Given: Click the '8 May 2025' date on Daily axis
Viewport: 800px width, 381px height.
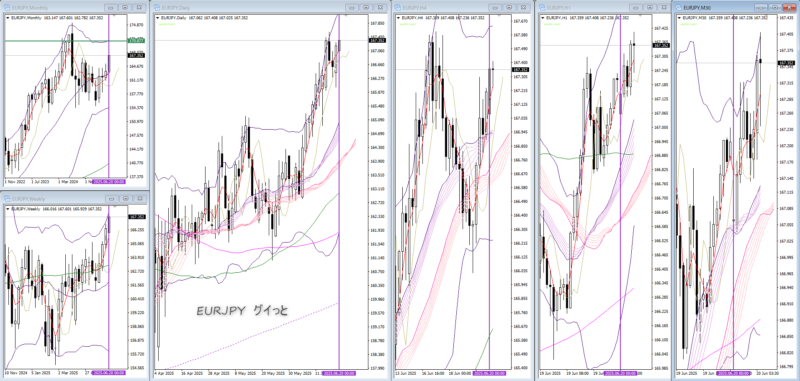Looking at the screenshot, I should (246, 373).
